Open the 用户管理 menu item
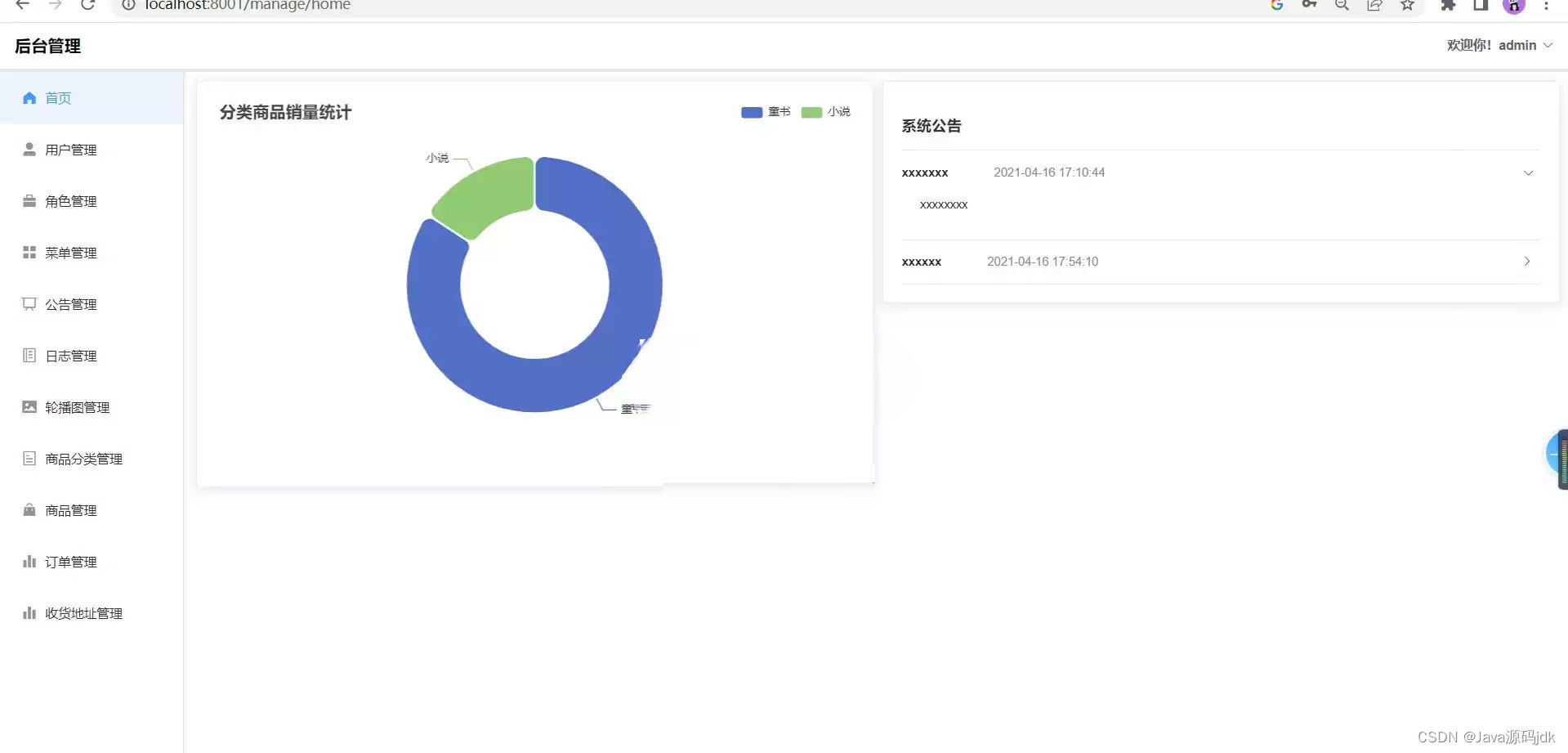 click(92, 150)
